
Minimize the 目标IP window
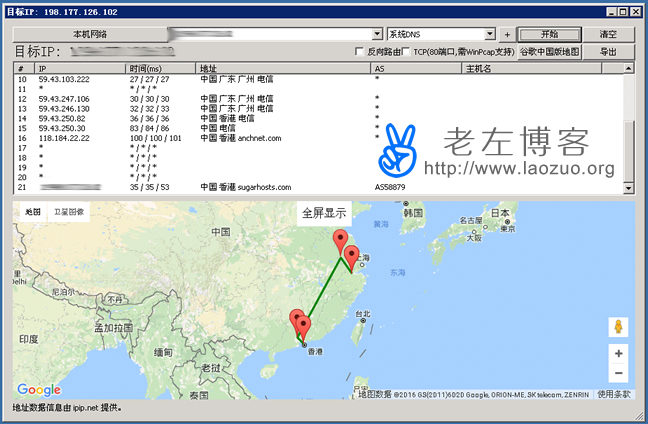point(611,12)
